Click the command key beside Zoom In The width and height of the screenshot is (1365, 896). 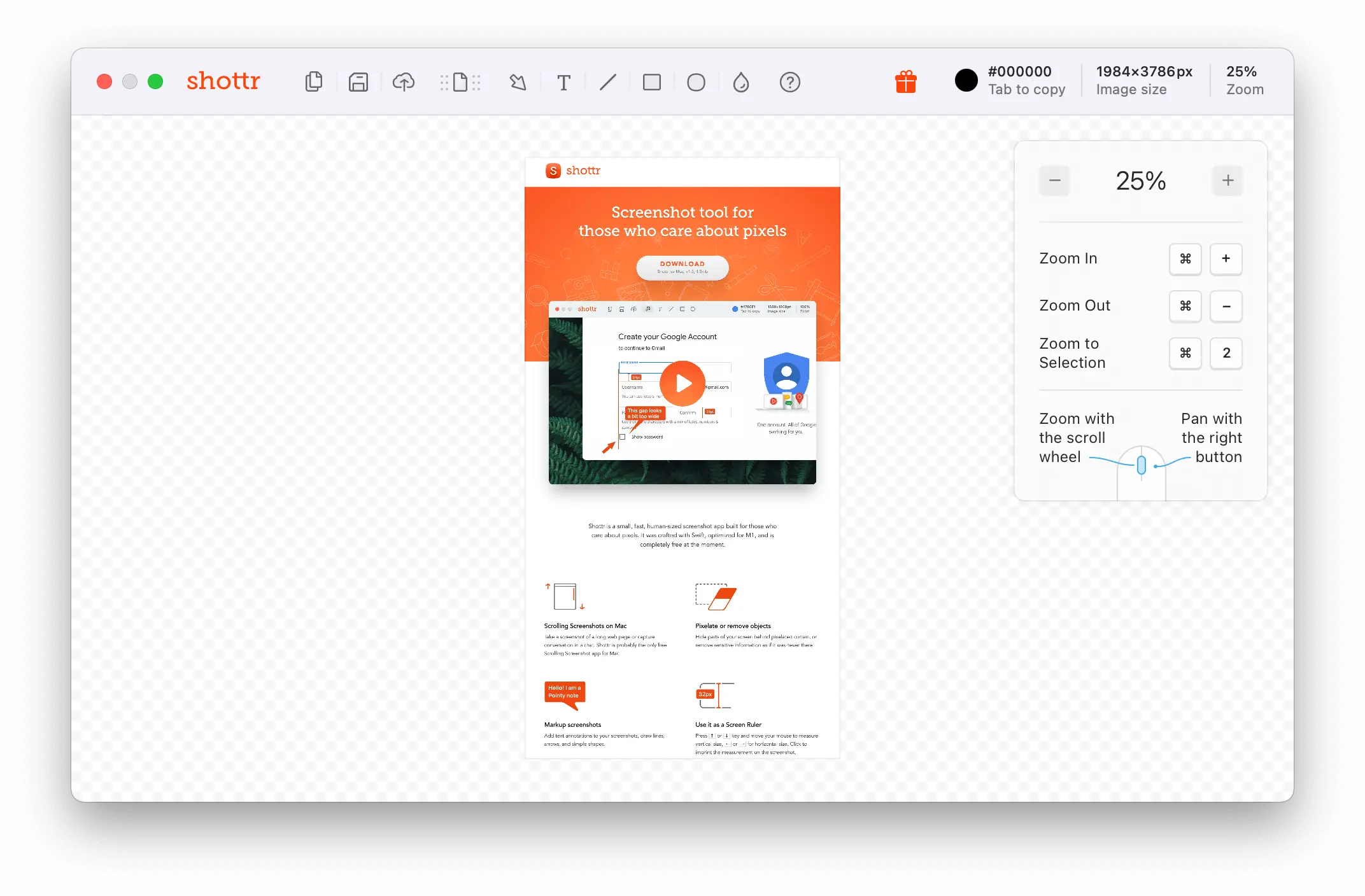coord(1185,259)
